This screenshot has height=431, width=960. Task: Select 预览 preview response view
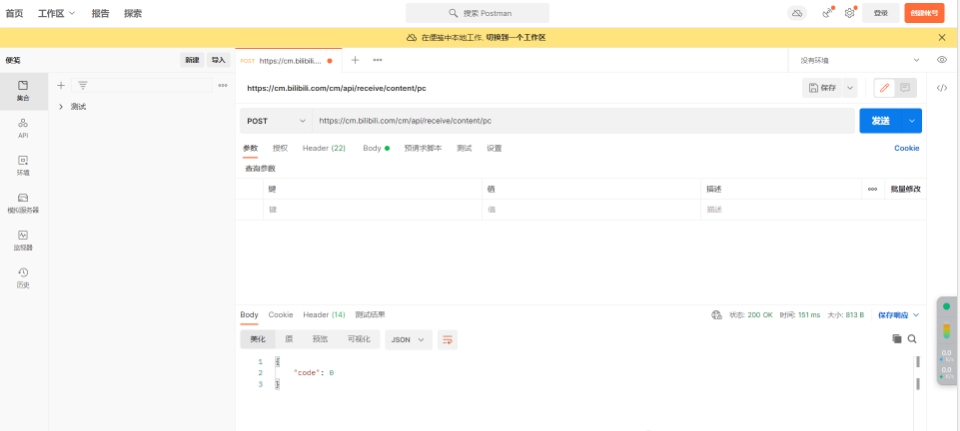(x=320, y=339)
